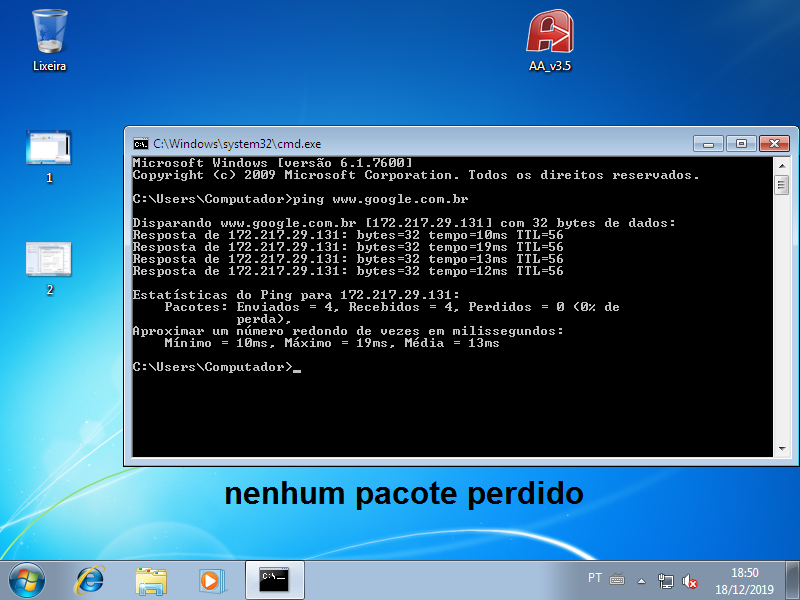The image size is (800, 600).
Task: Click 'Aproximar um número redondo' line
Action: point(348,331)
